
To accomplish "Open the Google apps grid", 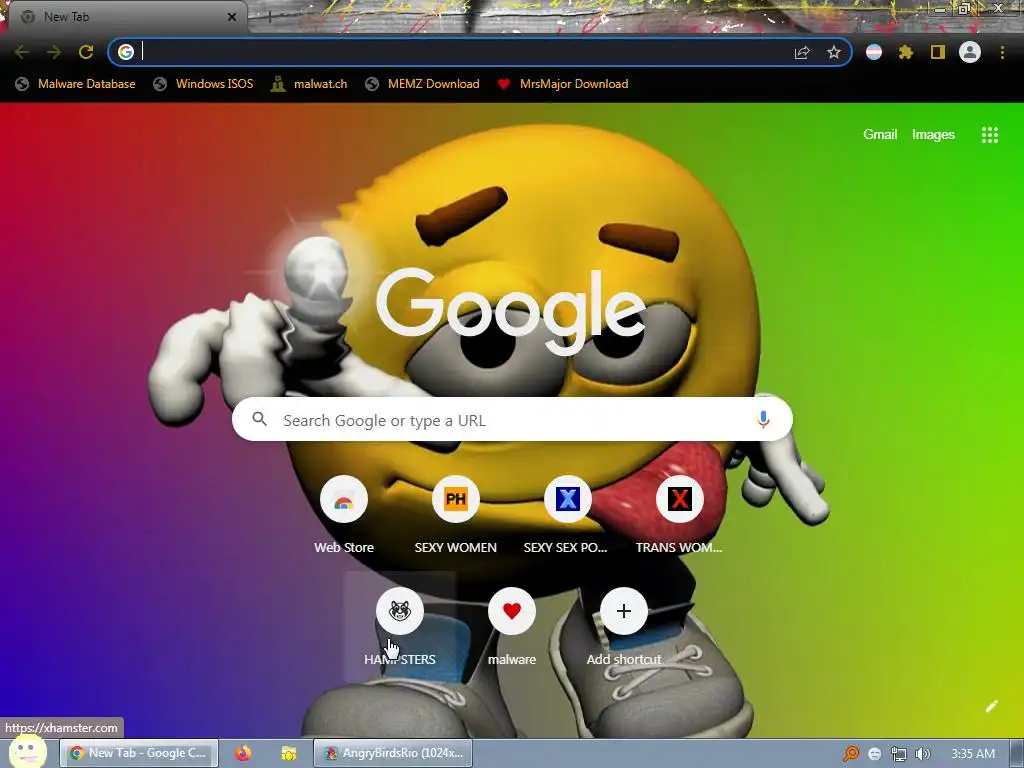I will click(989, 135).
